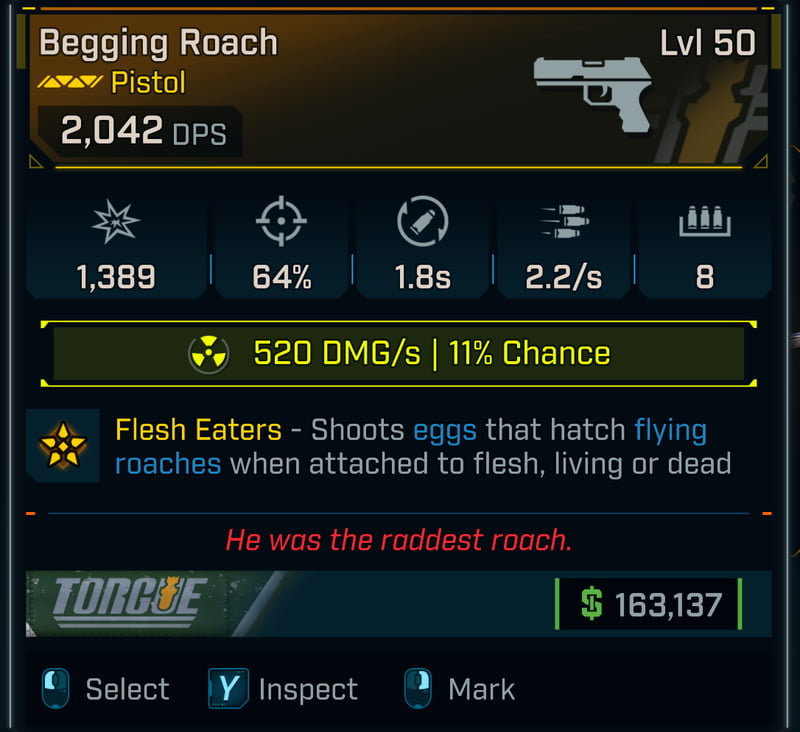800x732 pixels.
Task: Click the damage starburst icon
Action: [115, 222]
